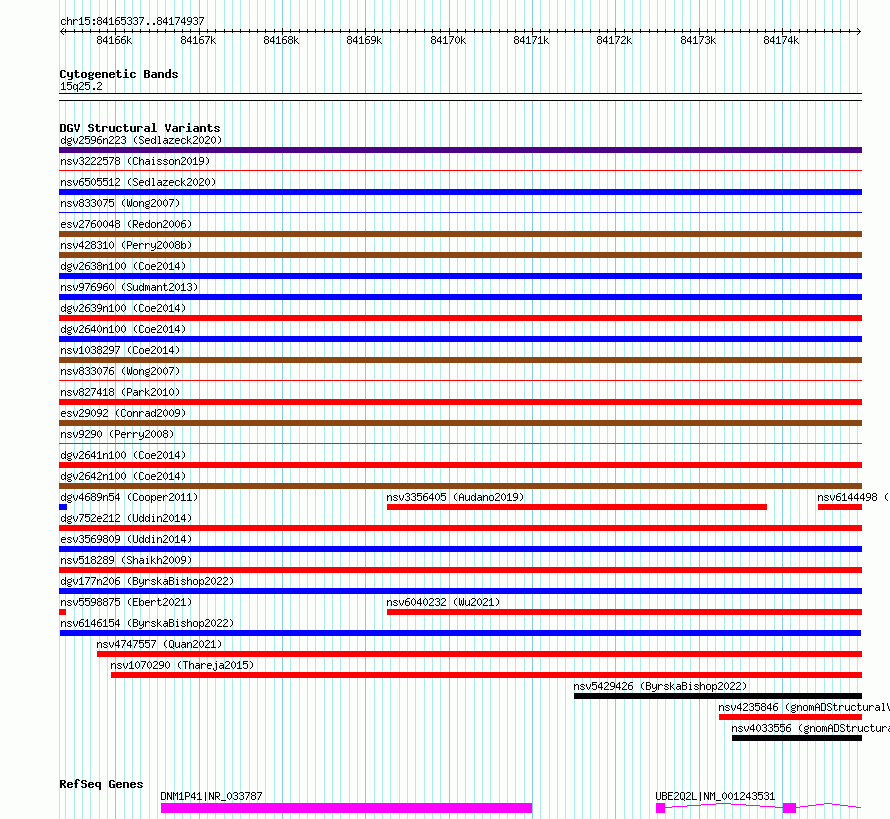Click the Cytogenetic Bands track title
The width and height of the screenshot is (890, 819).
119,74
